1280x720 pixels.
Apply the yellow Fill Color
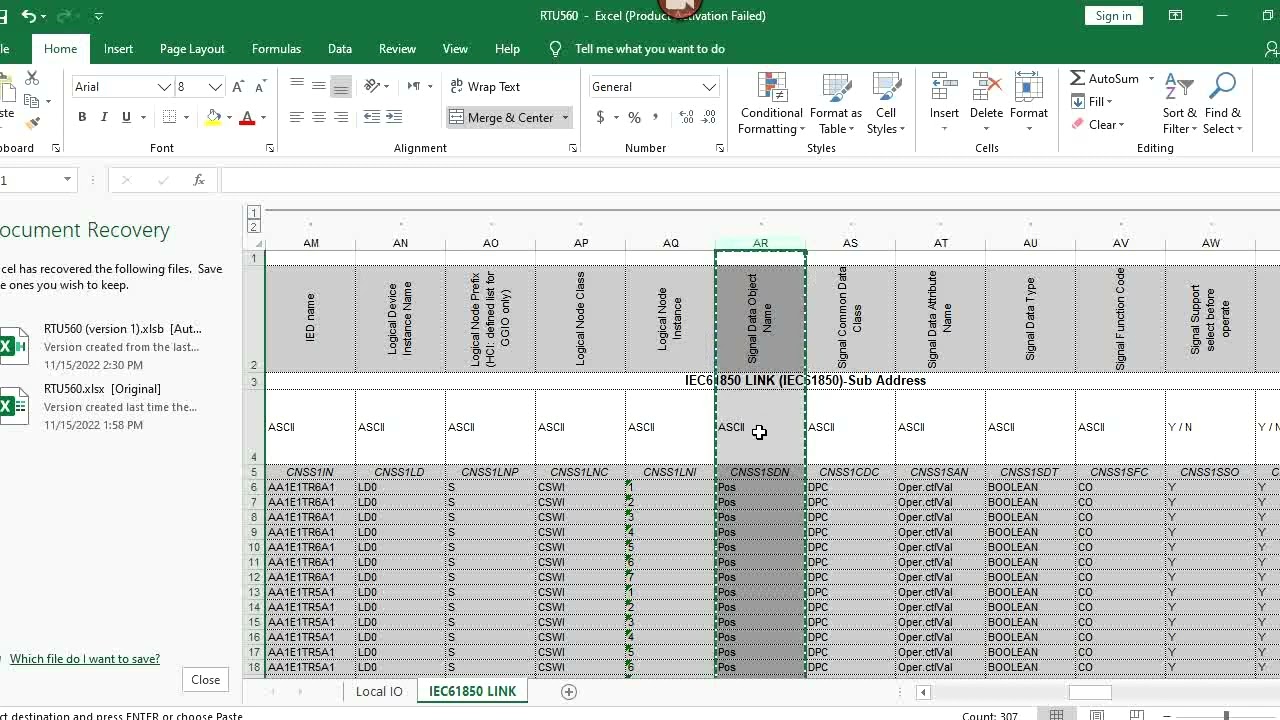213,117
